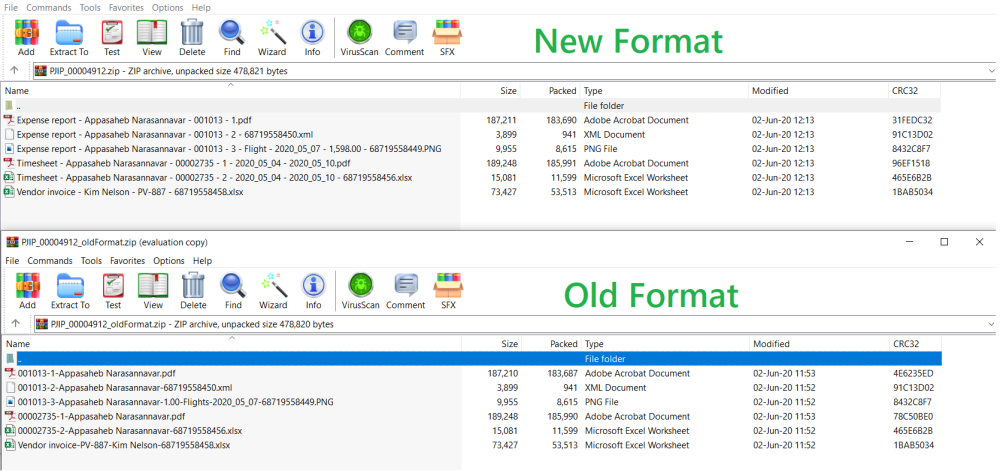Go up one level in top window

click(15, 71)
